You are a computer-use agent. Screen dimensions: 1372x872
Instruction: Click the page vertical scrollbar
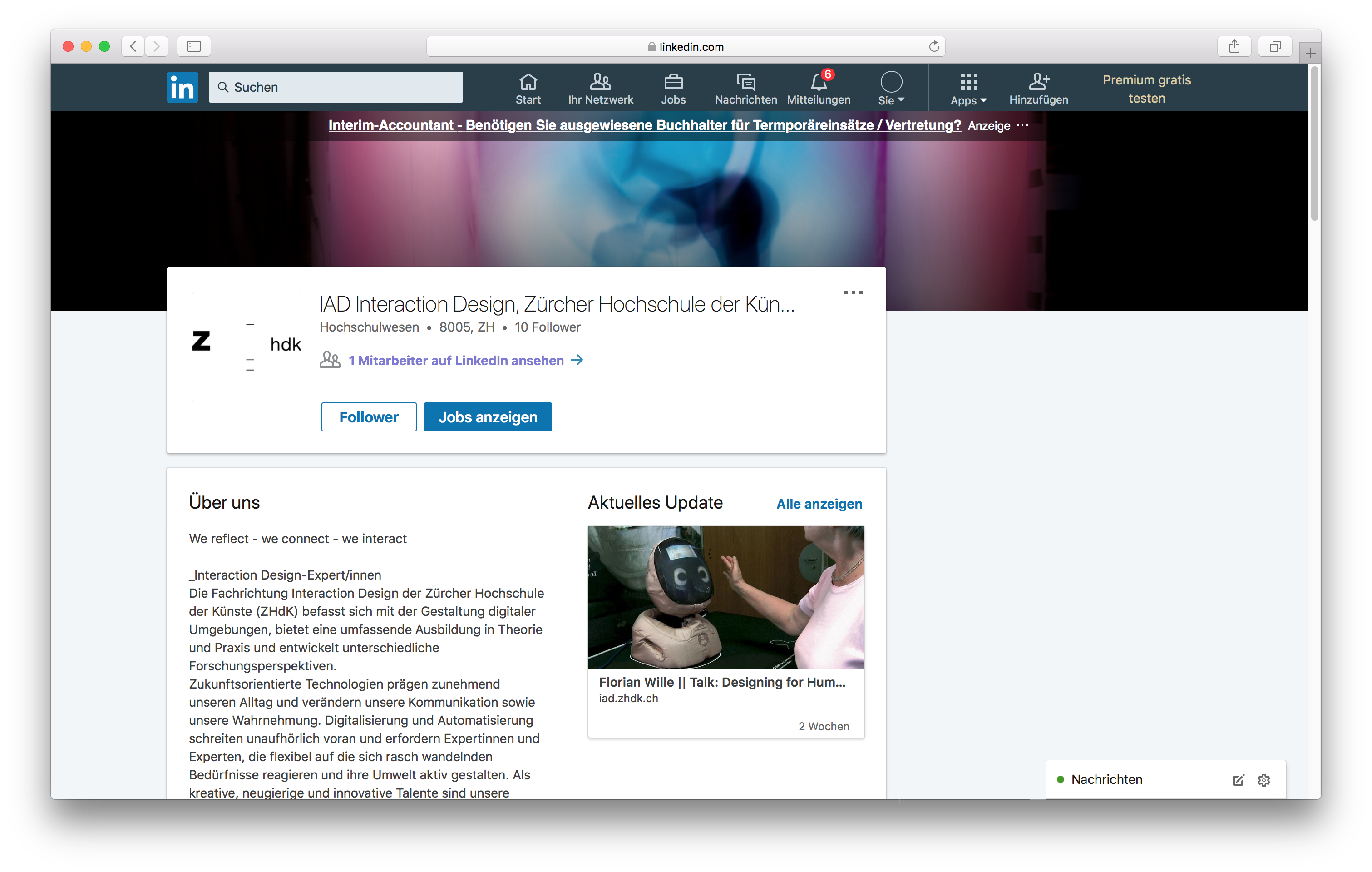1314,143
